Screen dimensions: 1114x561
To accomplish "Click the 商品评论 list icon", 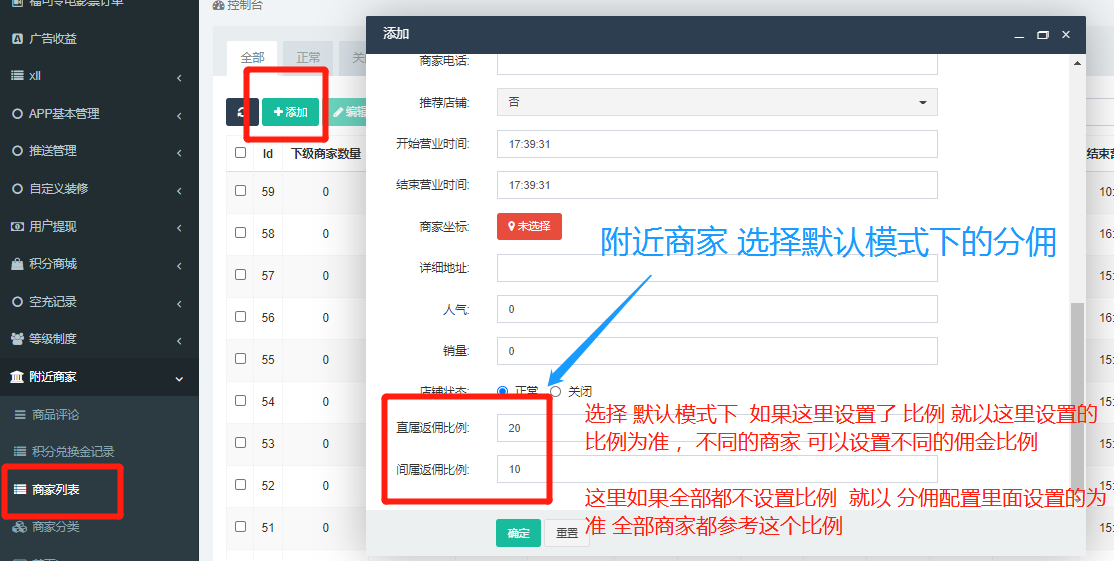I will (21, 415).
